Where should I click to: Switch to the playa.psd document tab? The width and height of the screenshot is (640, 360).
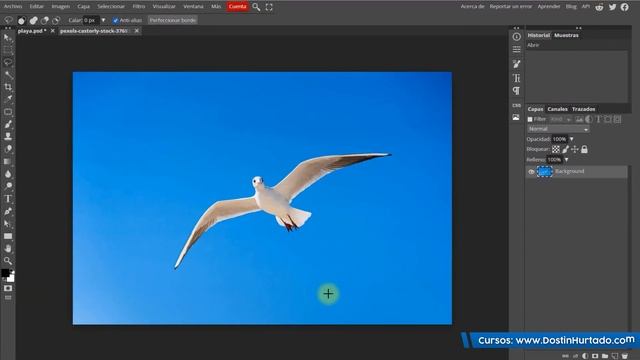coord(32,31)
